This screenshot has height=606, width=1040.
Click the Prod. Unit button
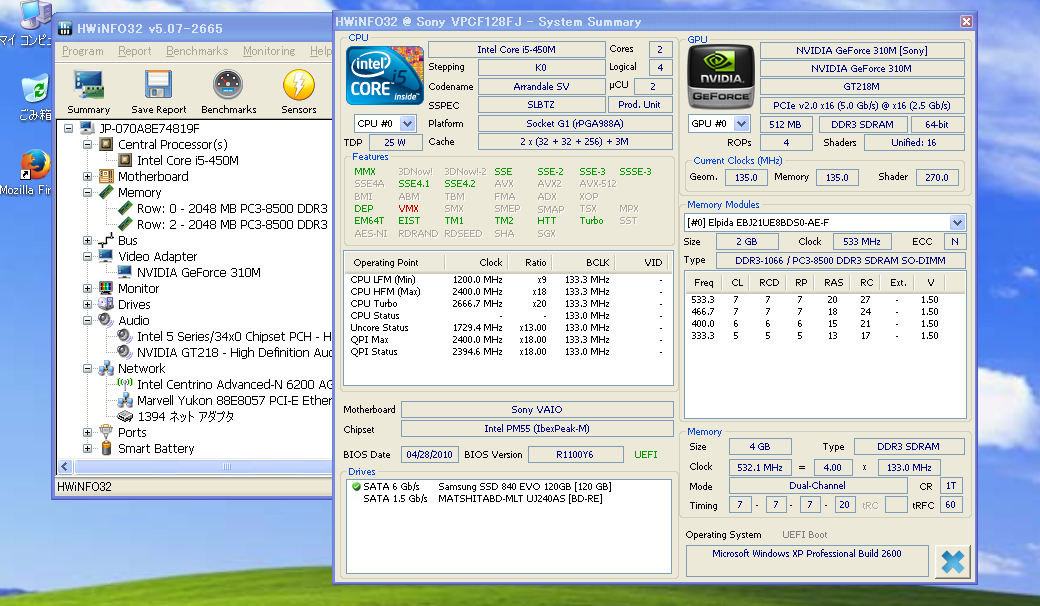tap(639, 105)
